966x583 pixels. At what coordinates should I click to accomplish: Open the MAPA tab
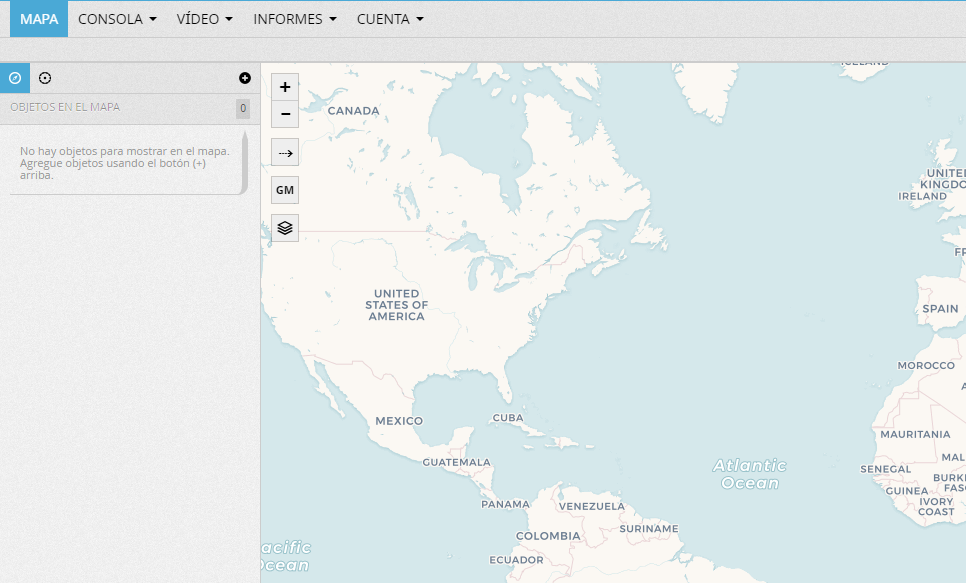coord(39,19)
